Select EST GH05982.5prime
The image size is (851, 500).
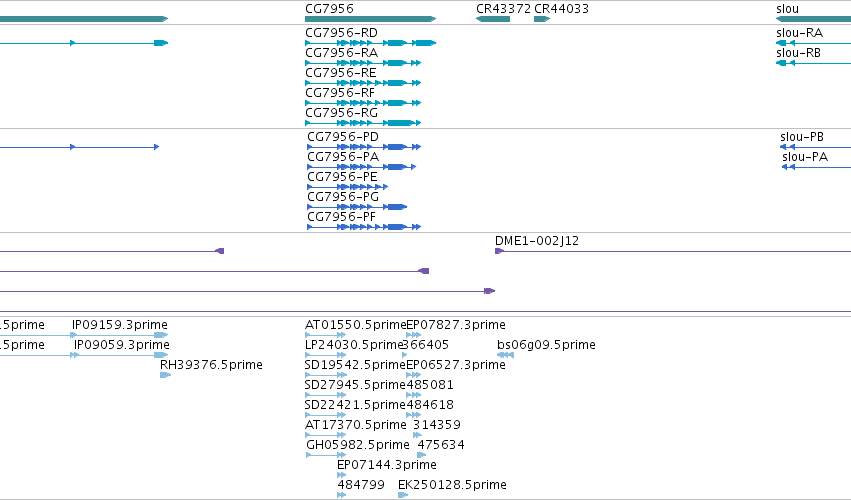pos(326,455)
